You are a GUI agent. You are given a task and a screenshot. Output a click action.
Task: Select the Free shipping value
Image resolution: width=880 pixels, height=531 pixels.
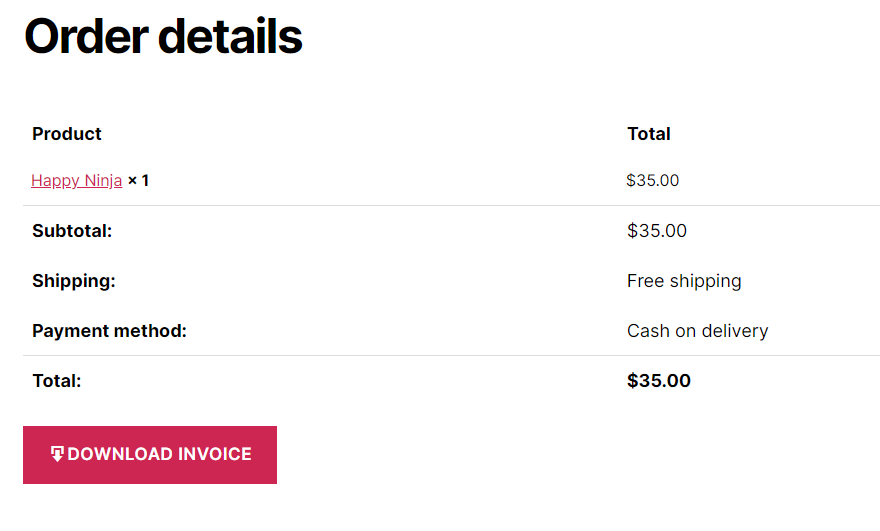(684, 281)
